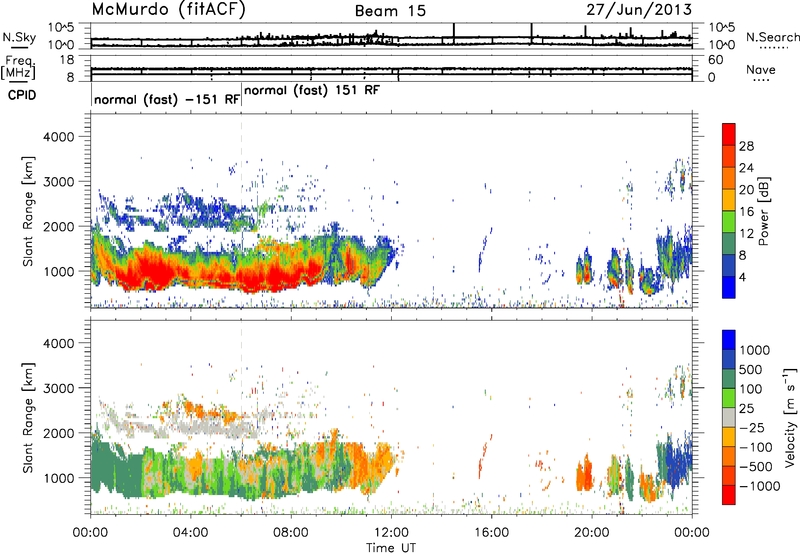Click the 'CPID' row label

click(x=22, y=95)
